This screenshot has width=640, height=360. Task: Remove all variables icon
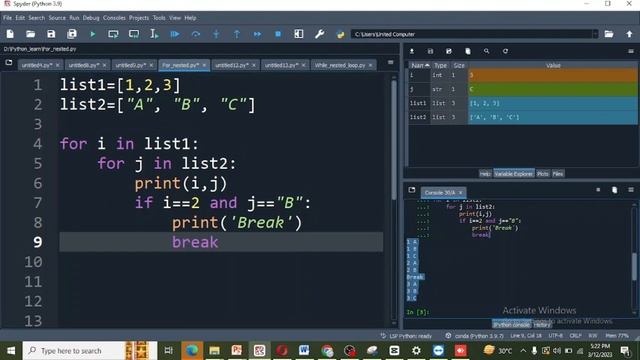pos(468,51)
